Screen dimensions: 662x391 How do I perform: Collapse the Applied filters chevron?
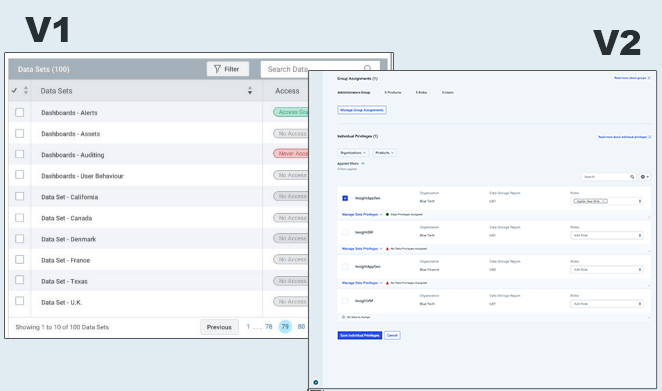(x=363, y=163)
